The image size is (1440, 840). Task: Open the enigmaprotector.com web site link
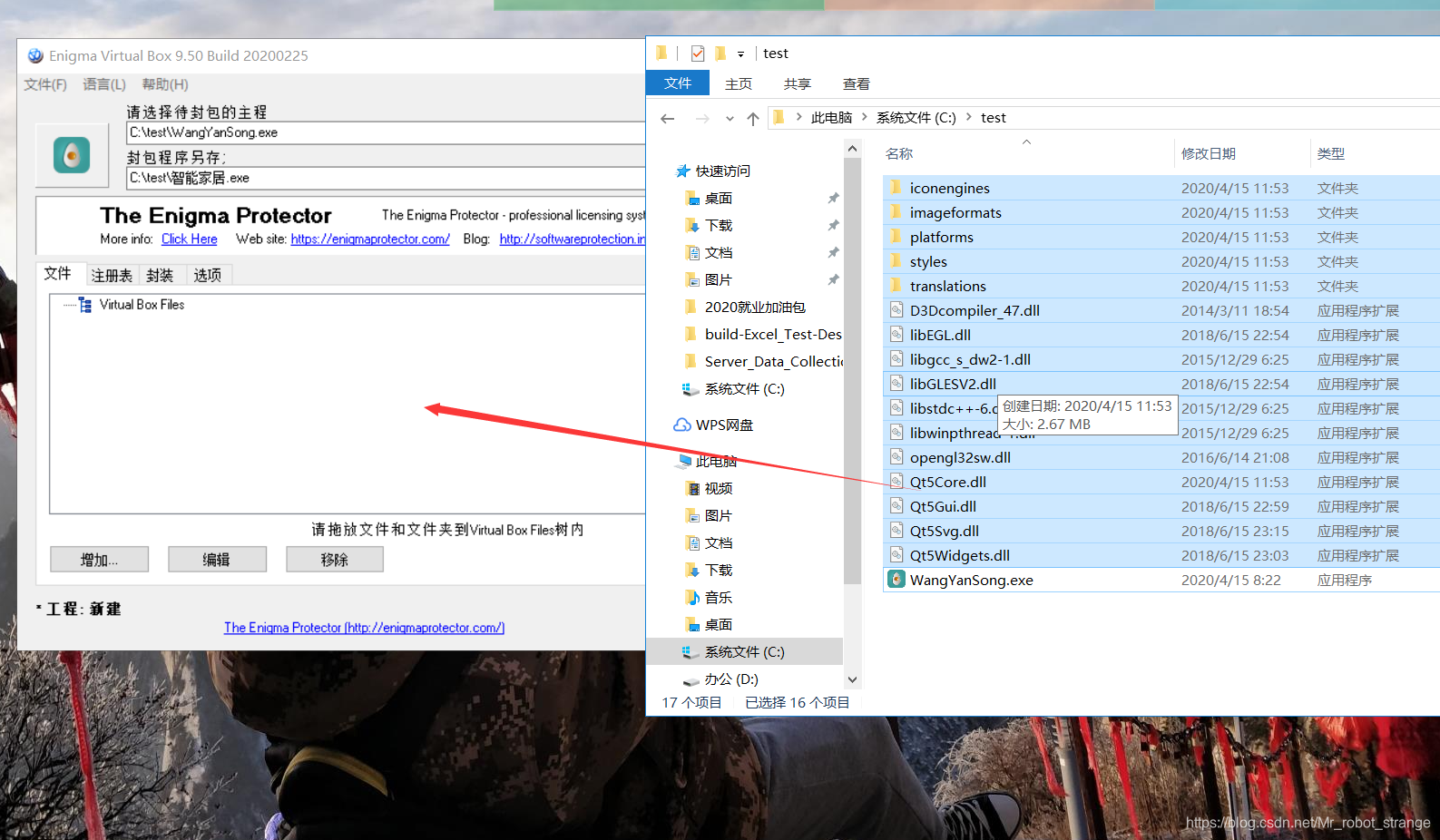click(x=370, y=239)
